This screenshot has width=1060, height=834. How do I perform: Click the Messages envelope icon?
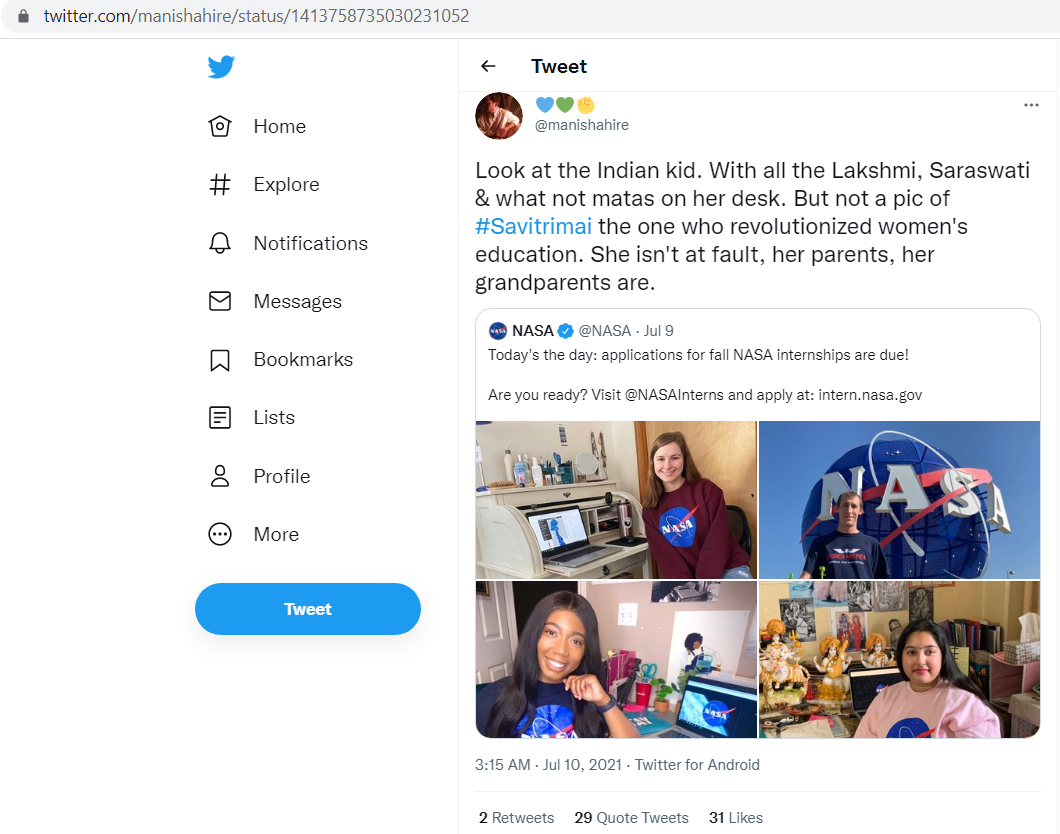tap(220, 301)
